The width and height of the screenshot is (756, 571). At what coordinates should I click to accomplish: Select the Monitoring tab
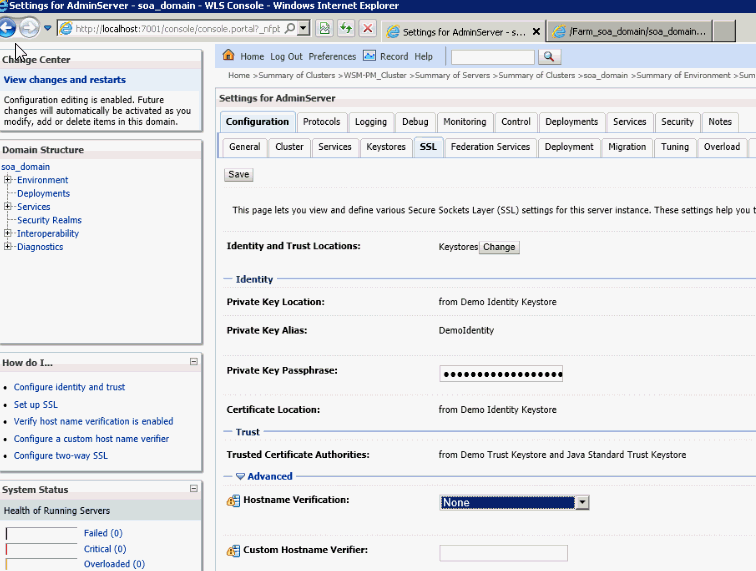(465, 122)
